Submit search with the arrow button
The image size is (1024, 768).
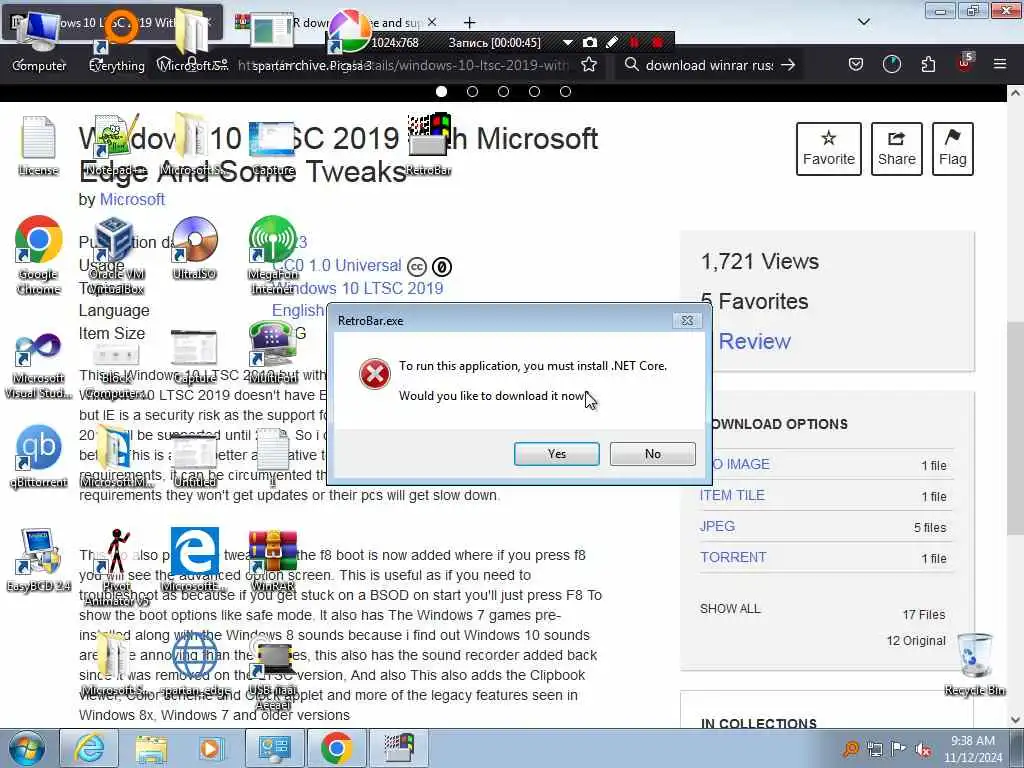(788, 65)
